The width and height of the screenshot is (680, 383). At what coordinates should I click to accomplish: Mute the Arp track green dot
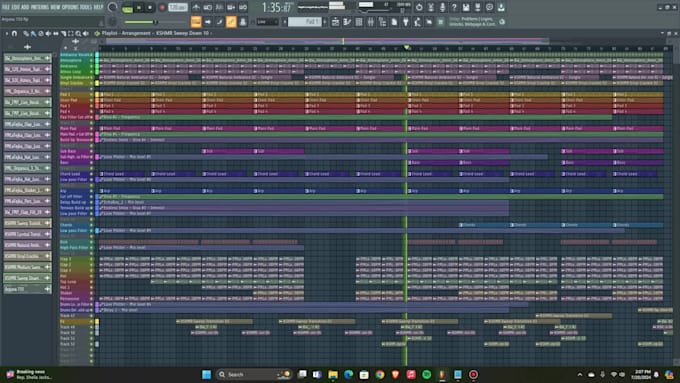pos(91,191)
